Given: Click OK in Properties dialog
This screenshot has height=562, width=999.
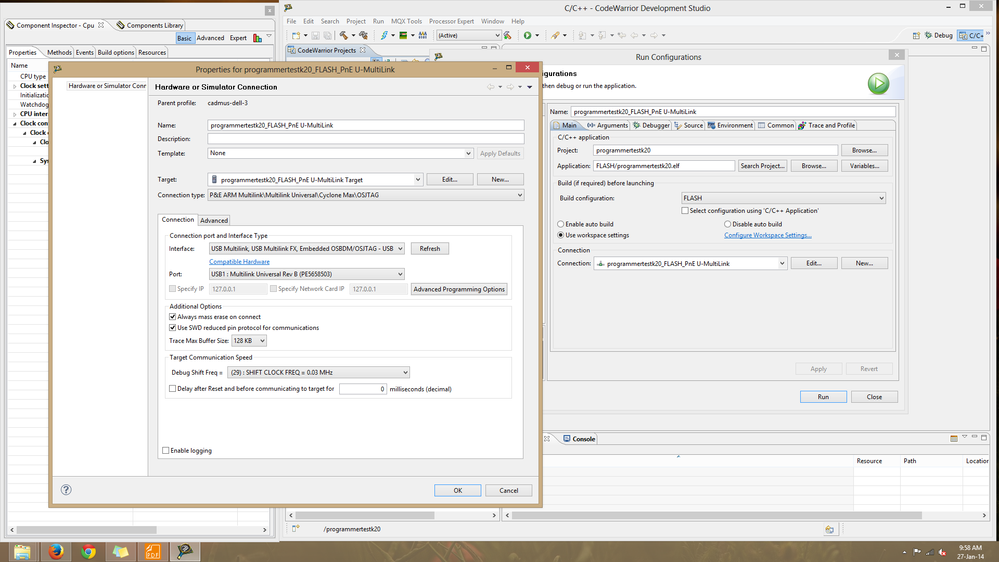Looking at the screenshot, I should click(x=457, y=491).
